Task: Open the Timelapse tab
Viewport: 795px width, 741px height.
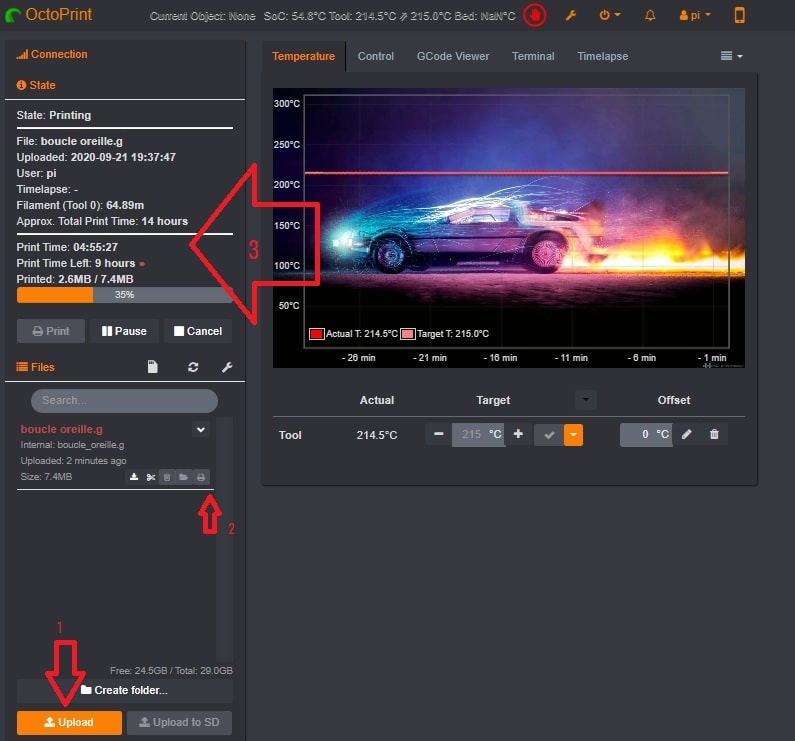Action: coord(602,56)
